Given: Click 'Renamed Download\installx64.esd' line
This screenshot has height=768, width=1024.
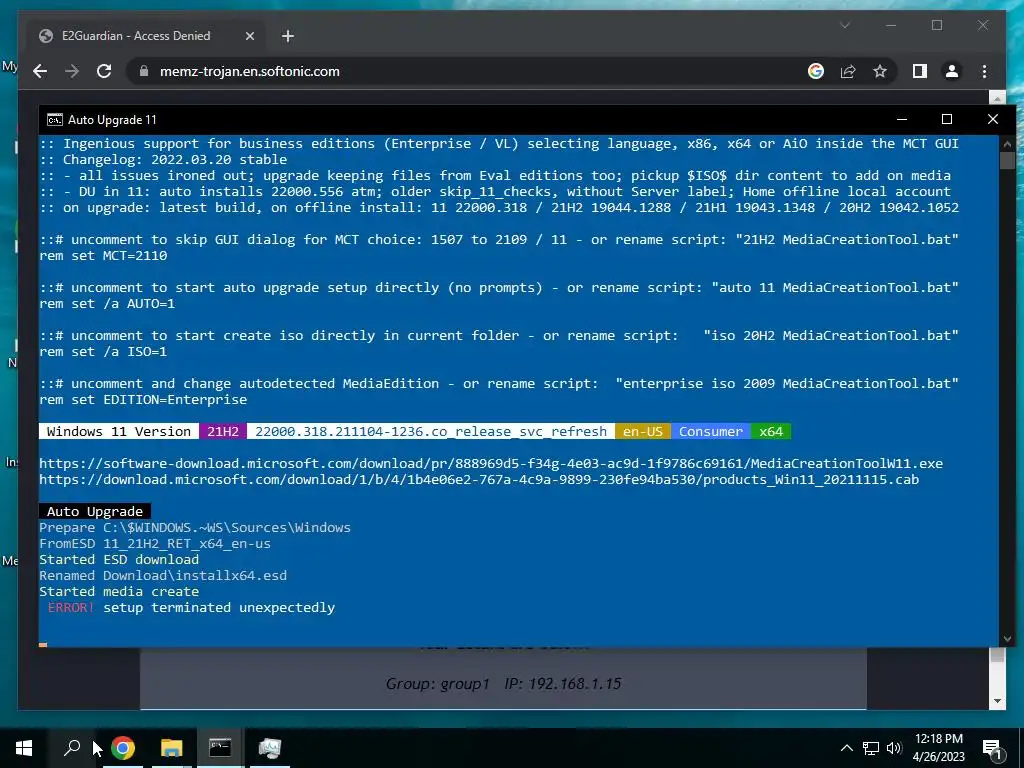Looking at the screenshot, I should pos(163,575).
